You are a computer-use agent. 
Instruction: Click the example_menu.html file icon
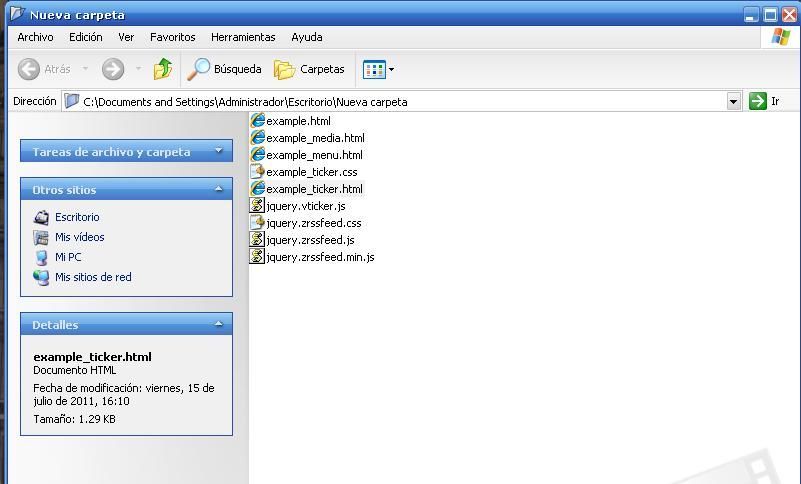click(257, 154)
